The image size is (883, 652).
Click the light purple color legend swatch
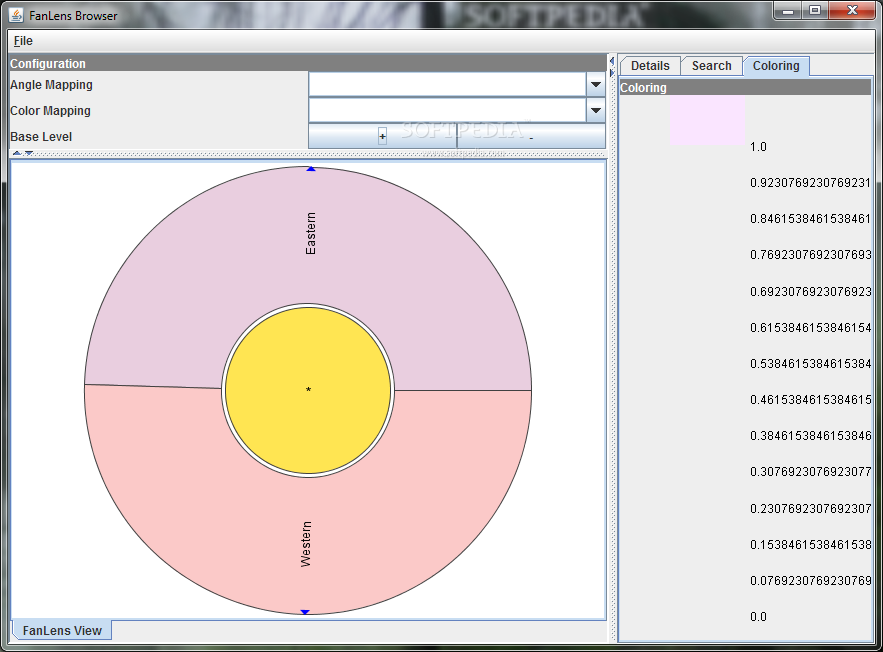pyautogui.click(x=707, y=120)
